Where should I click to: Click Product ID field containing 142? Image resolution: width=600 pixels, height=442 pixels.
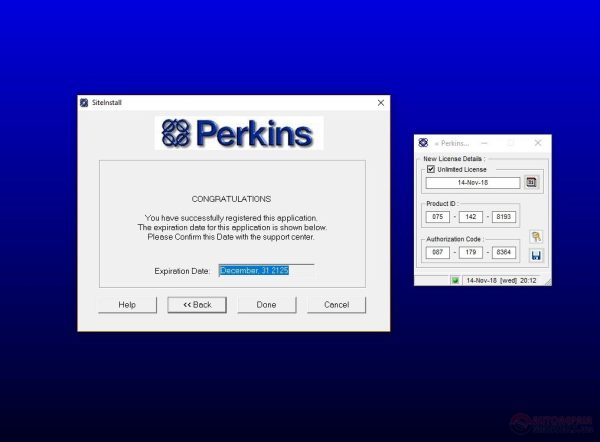click(x=471, y=217)
